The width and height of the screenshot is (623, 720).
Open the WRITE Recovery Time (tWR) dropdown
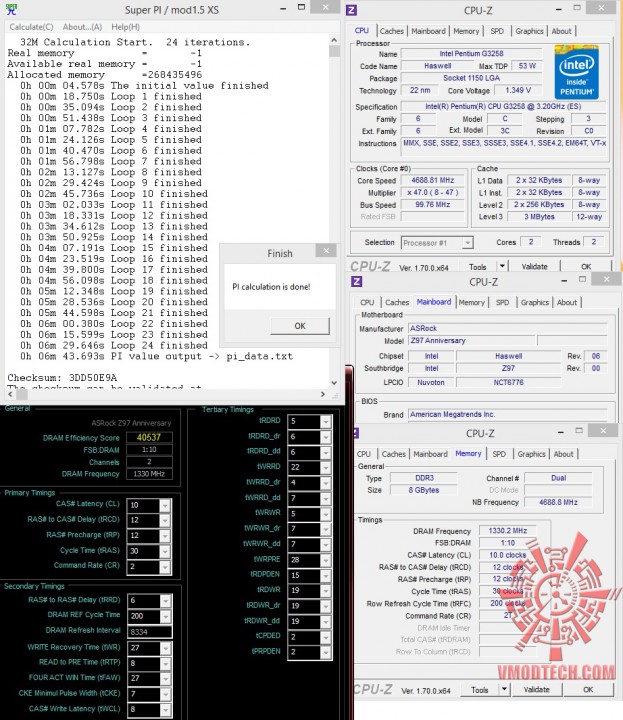[165, 648]
